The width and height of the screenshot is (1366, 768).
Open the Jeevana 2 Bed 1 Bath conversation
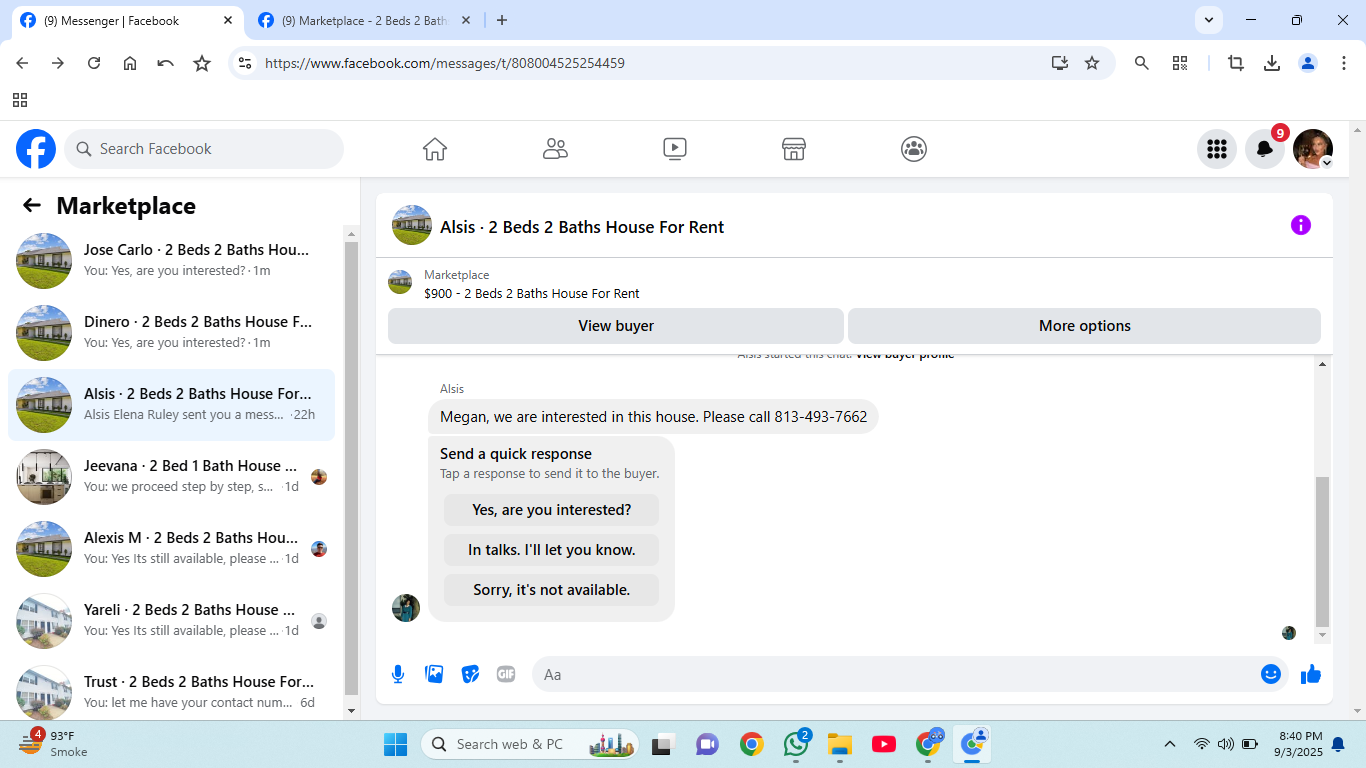click(172, 477)
